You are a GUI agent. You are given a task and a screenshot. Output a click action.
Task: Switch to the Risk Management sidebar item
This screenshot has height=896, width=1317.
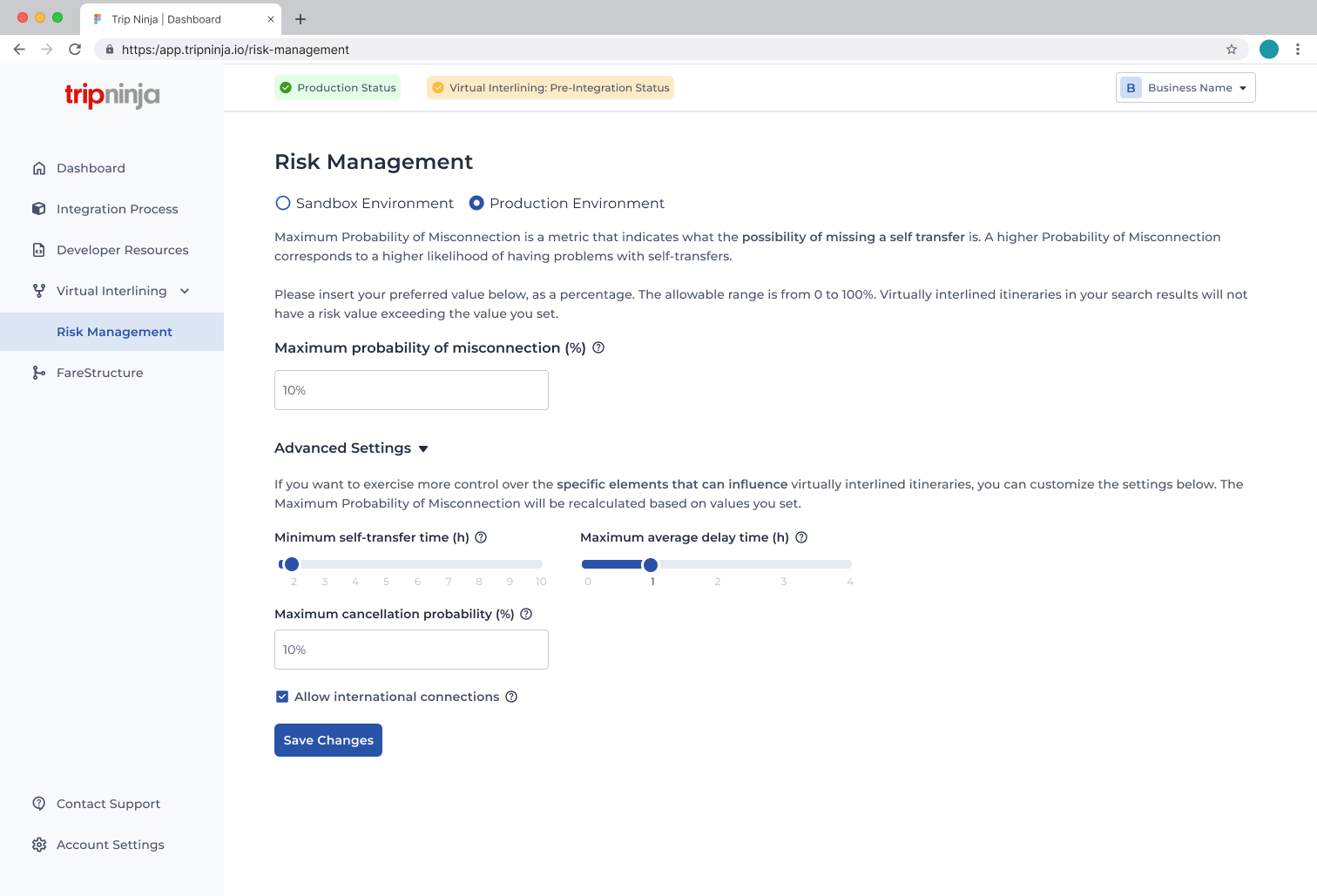pyautogui.click(x=114, y=332)
